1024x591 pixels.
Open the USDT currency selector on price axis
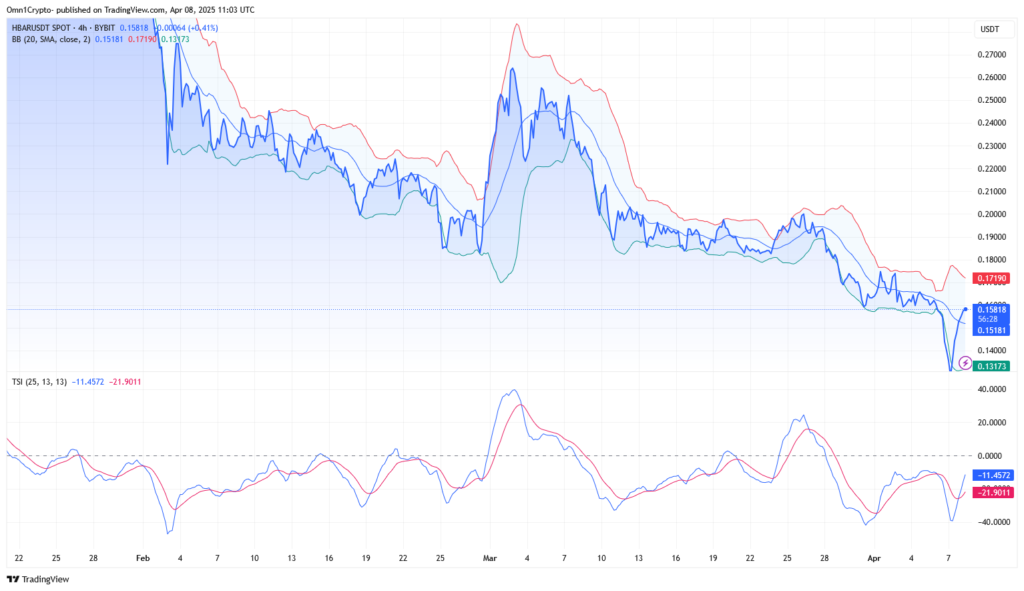(x=987, y=30)
